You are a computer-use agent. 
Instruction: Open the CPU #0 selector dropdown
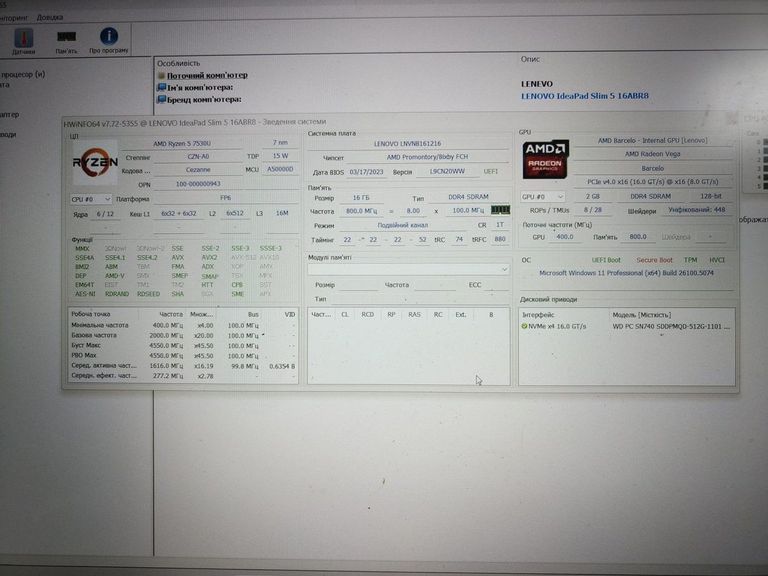91,199
